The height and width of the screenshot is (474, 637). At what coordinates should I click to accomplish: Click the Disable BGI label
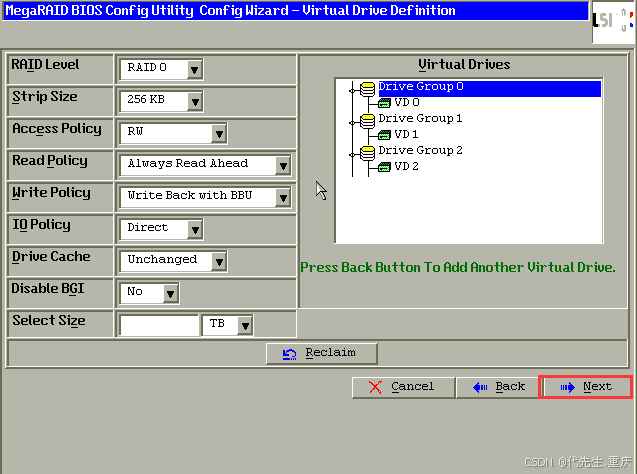tap(48, 289)
